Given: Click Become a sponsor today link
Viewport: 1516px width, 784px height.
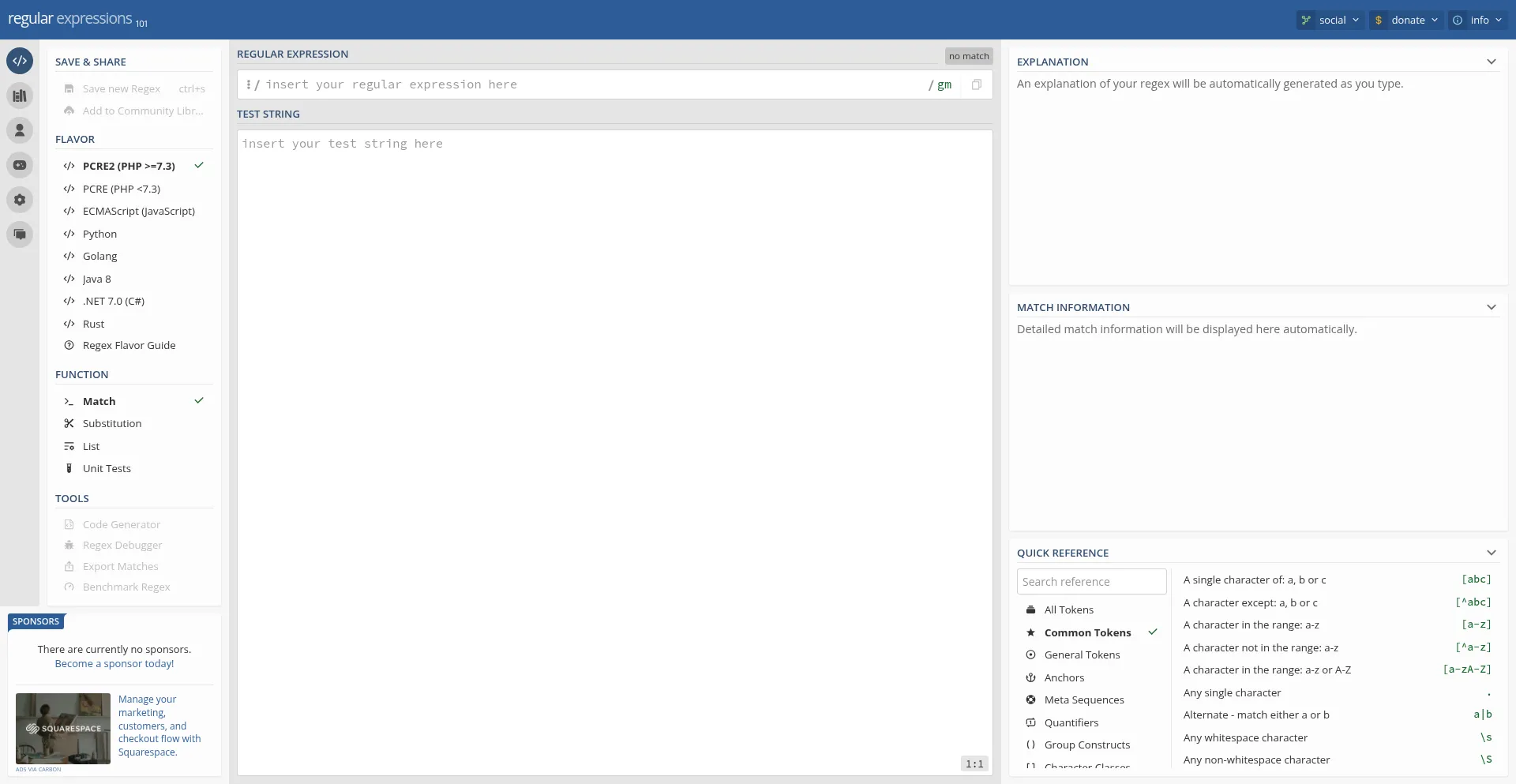Looking at the screenshot, I should [x=114, y=664].
